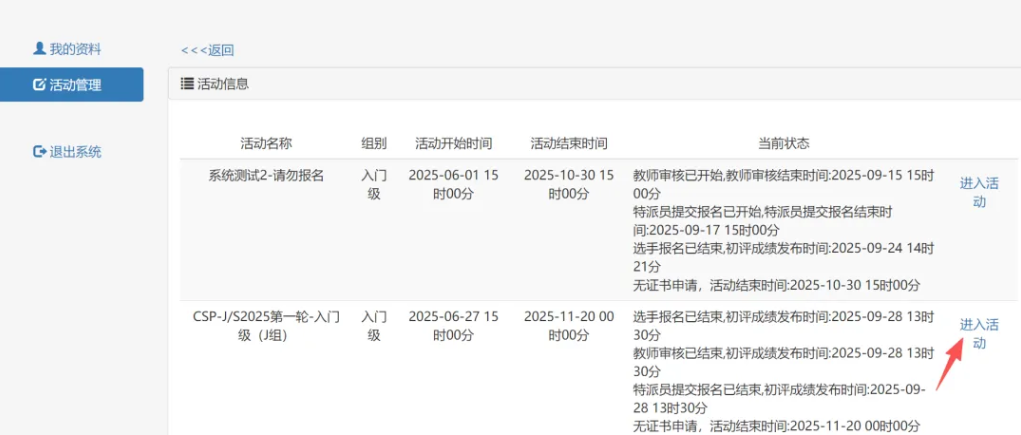Click the 2025-11-20 end time cell
The width and height of the screenshot is (1021, 435).
568,326
